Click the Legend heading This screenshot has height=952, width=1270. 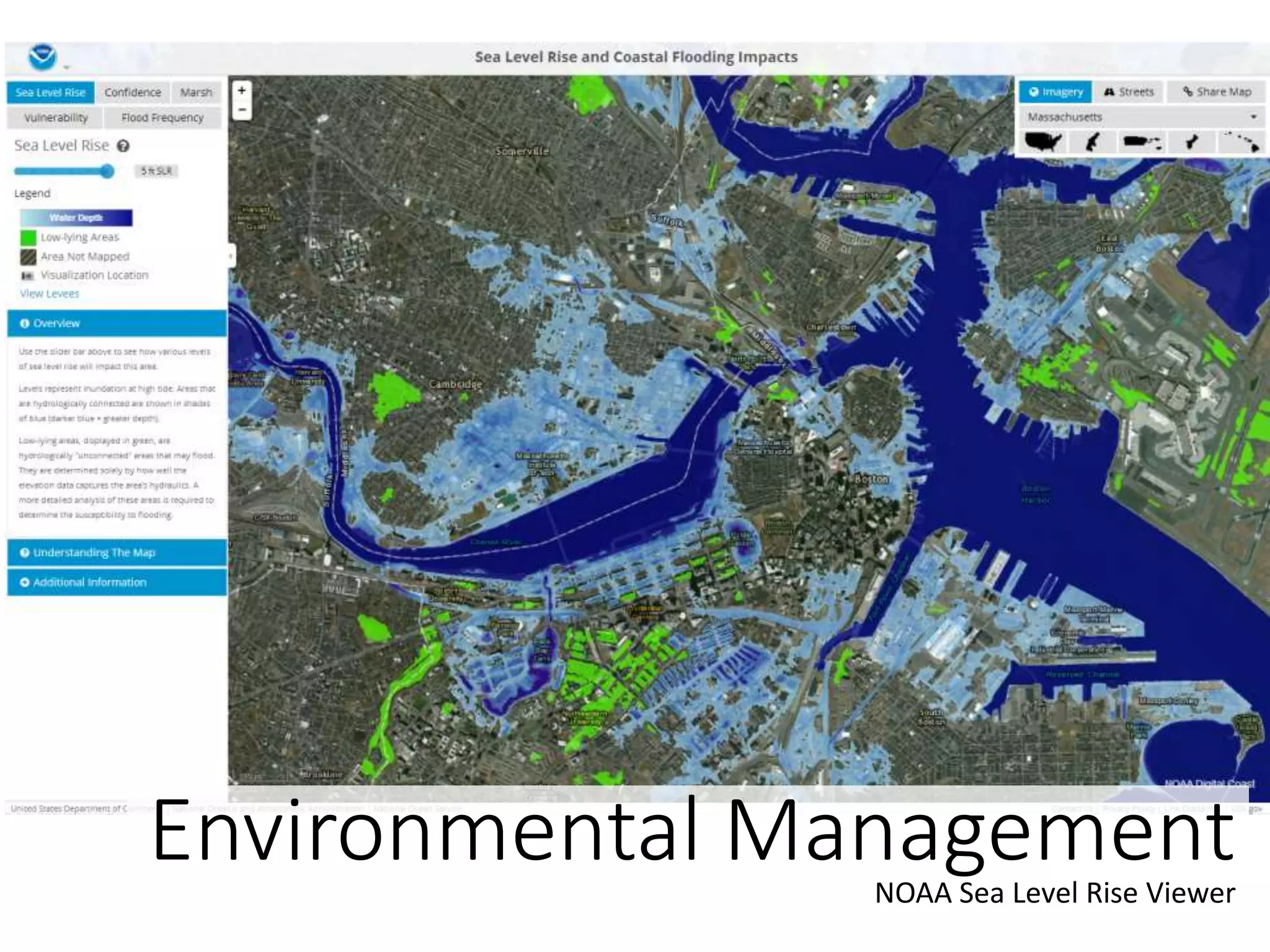[32, 193]
